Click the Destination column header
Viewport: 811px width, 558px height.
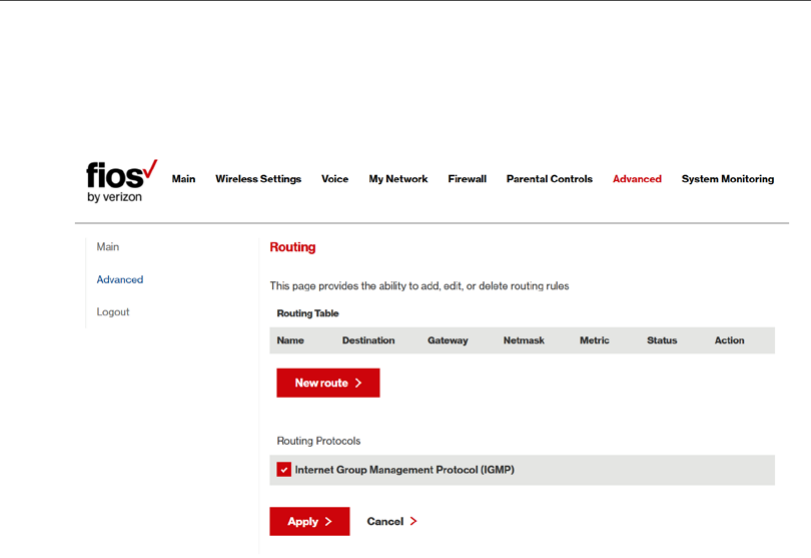368,340
